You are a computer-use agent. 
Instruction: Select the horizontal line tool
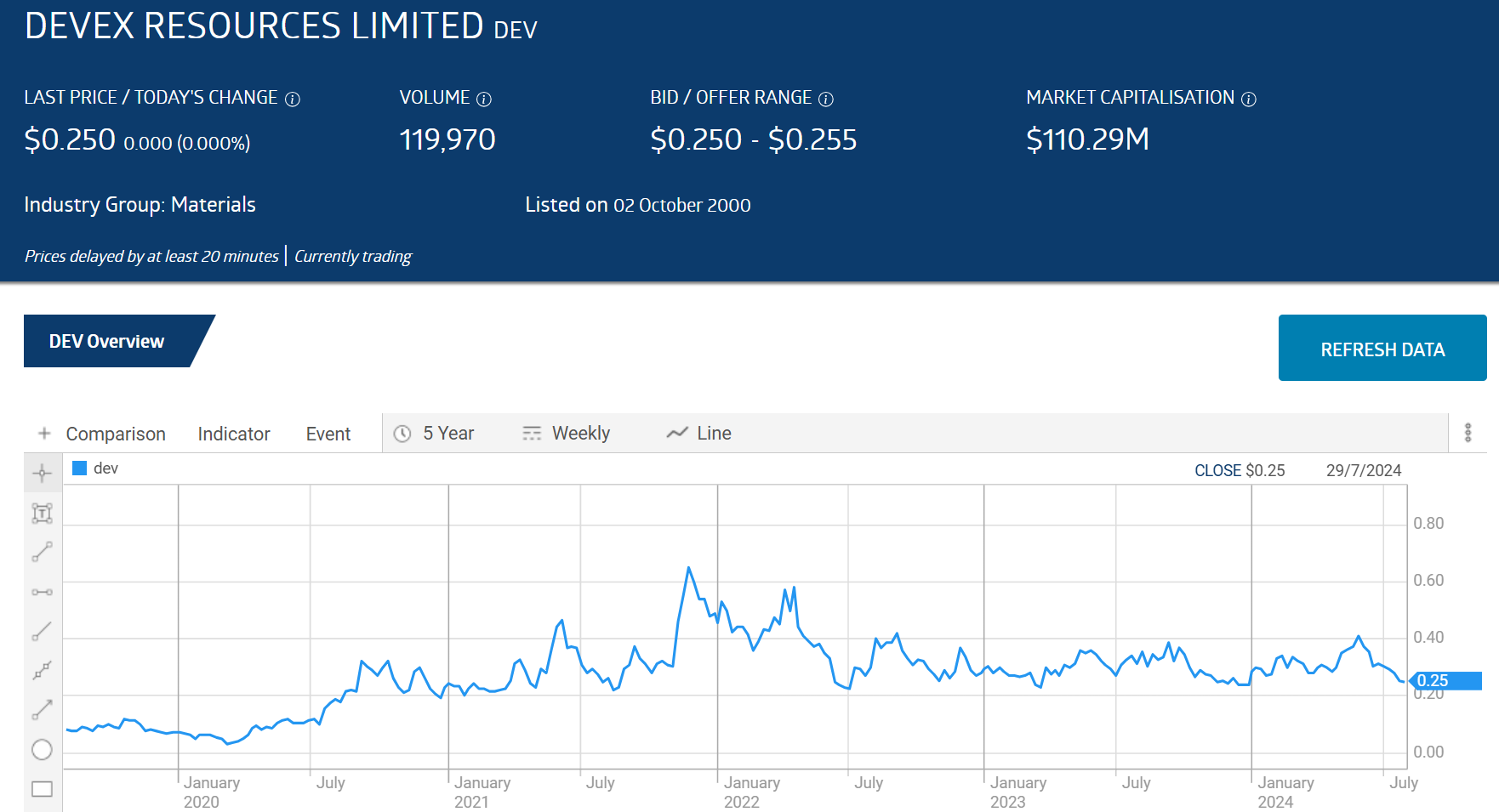[x=43, y=592]
